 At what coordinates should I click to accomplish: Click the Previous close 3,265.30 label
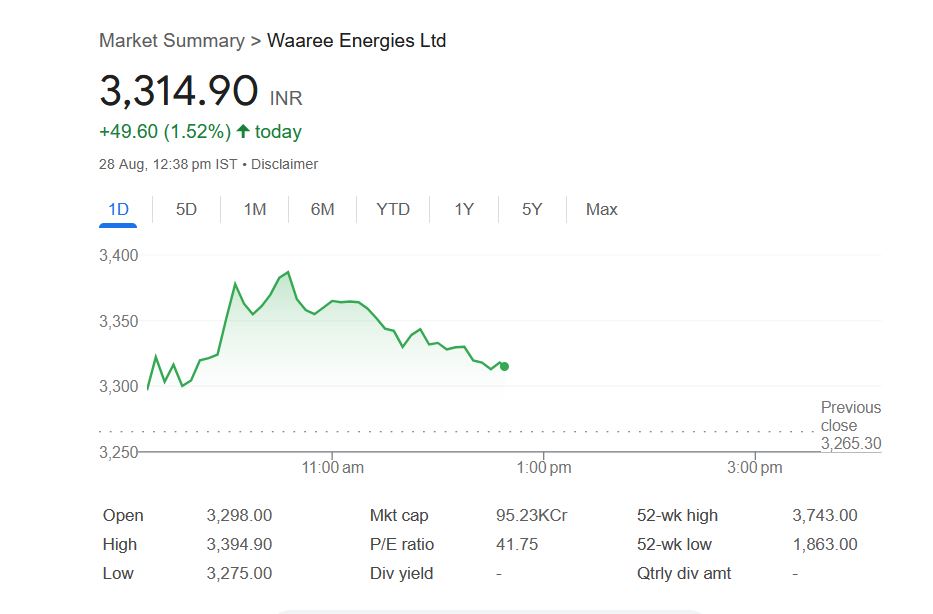[850, 425]
